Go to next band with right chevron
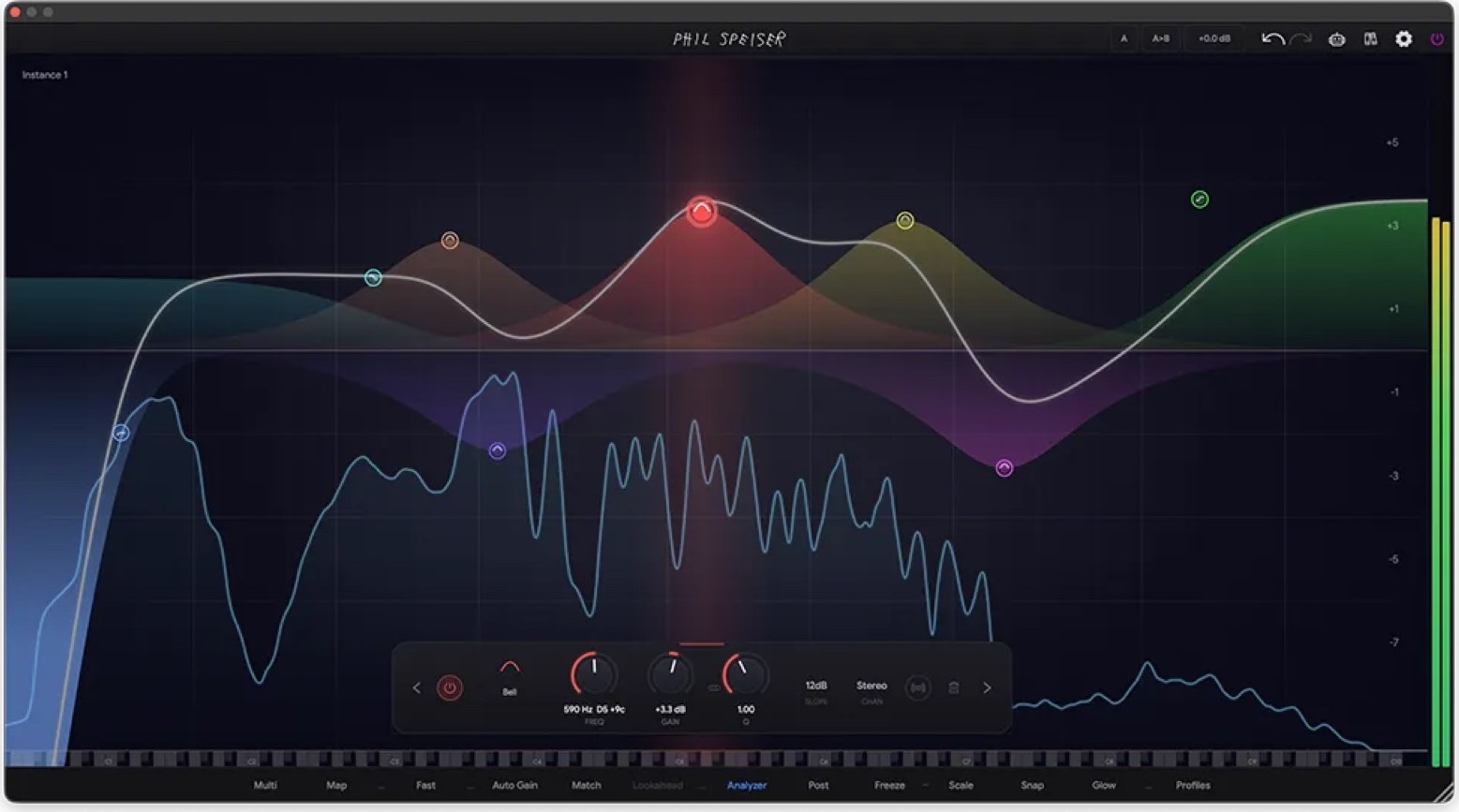The image size is (1459, 812). point(987,687)
